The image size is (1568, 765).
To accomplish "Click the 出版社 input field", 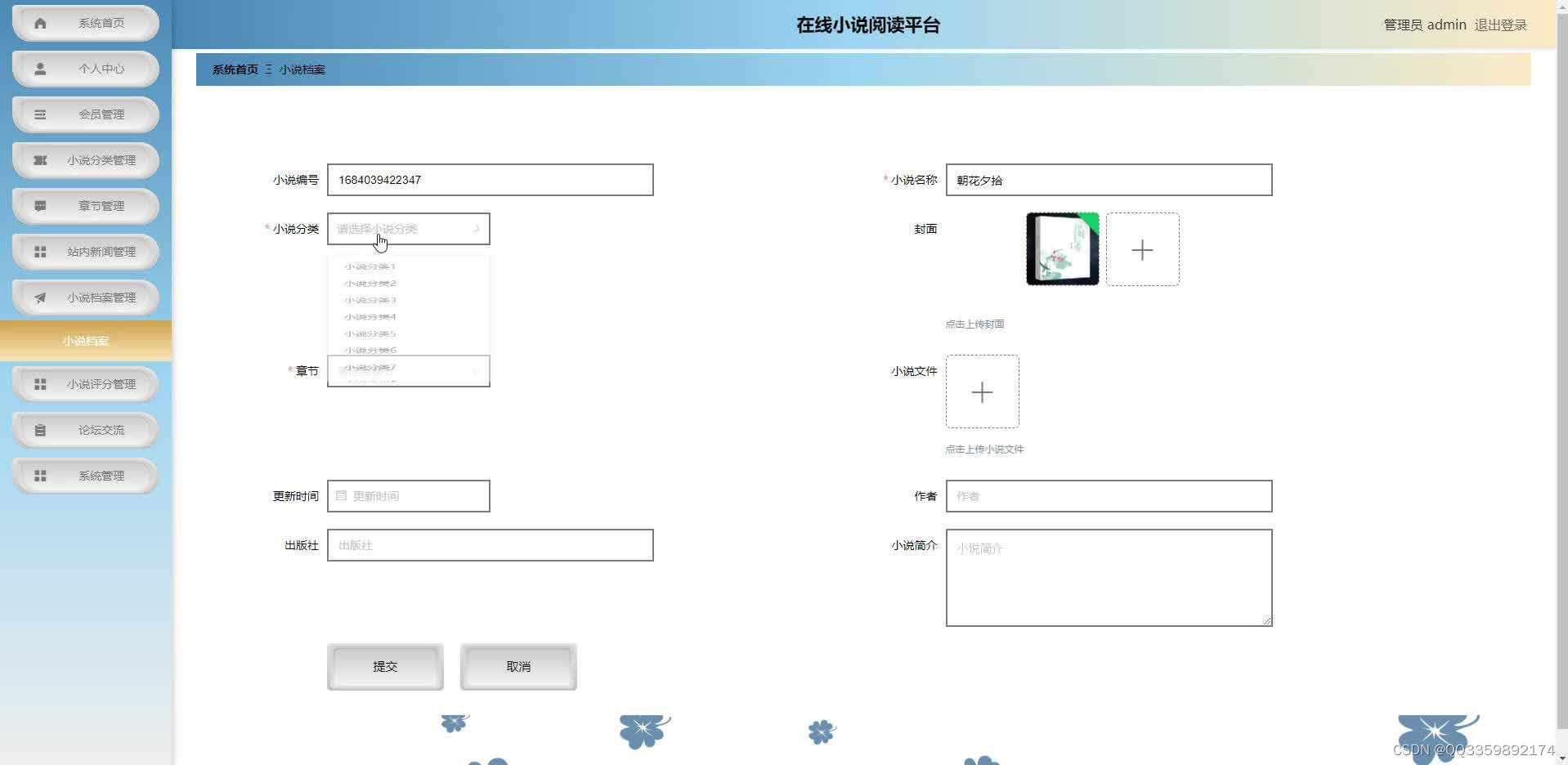I will pos(490,545).
